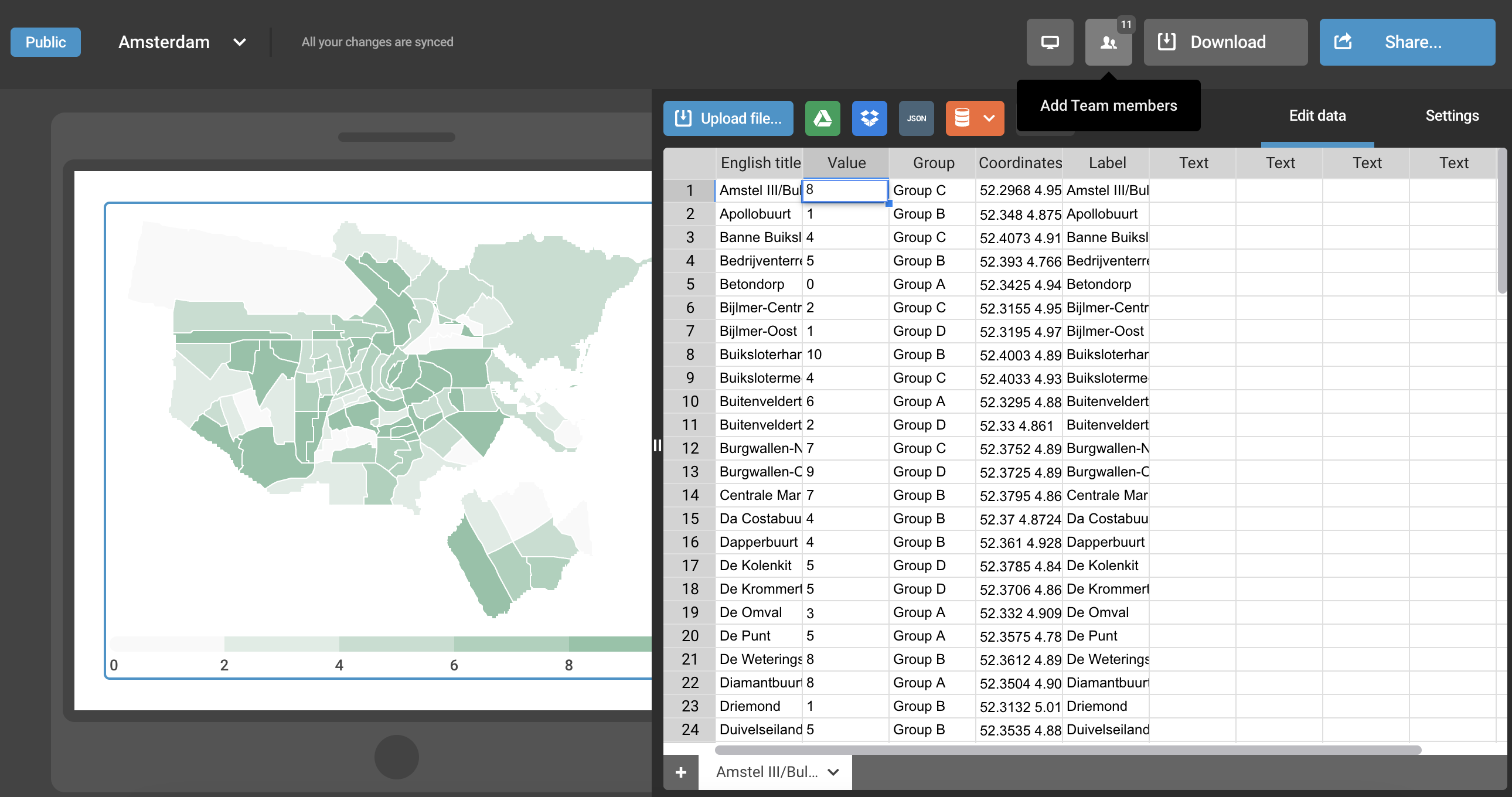Click the plus icon to add sheet
This screenshot has height=797, width=1512.
pyautogui.click(x=681, y=772)
